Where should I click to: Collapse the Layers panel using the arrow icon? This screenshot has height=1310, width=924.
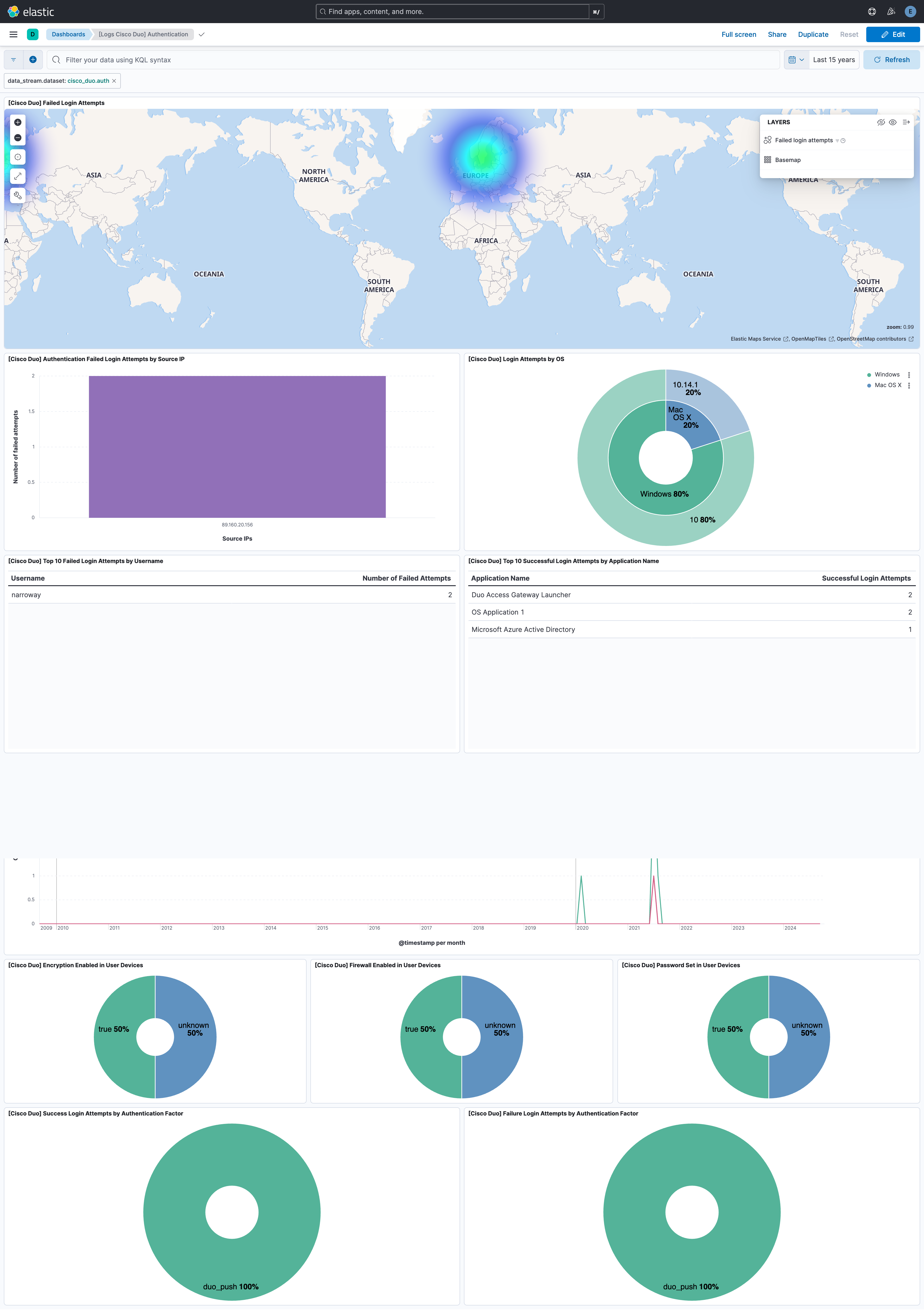(906, 122)
